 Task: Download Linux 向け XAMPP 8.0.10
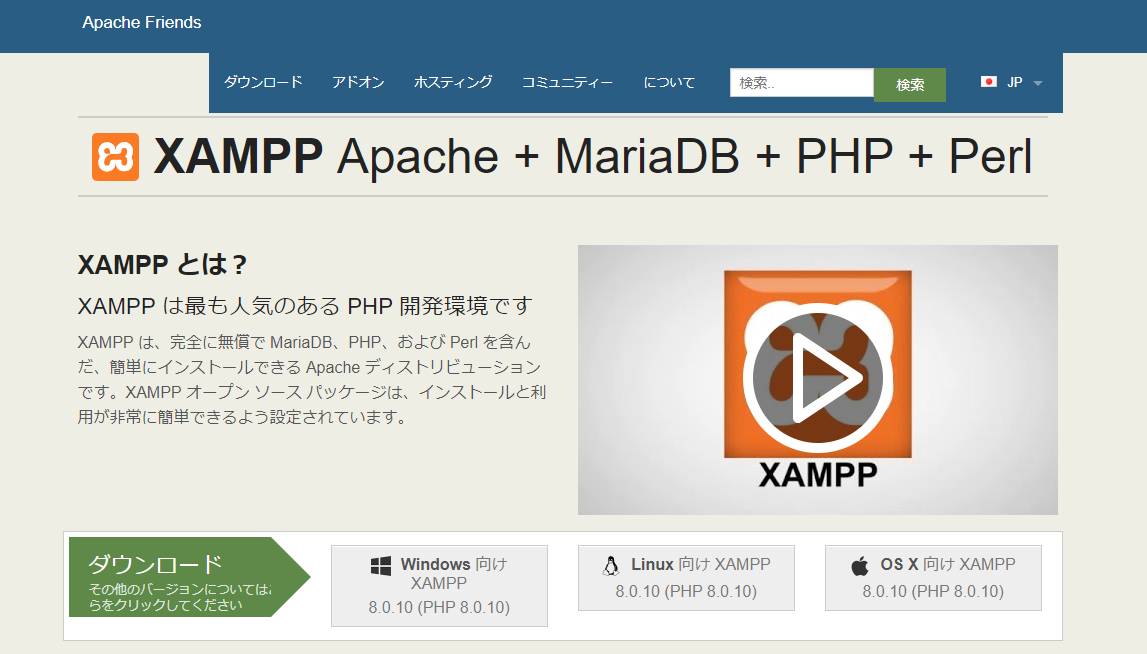(686, 577)
